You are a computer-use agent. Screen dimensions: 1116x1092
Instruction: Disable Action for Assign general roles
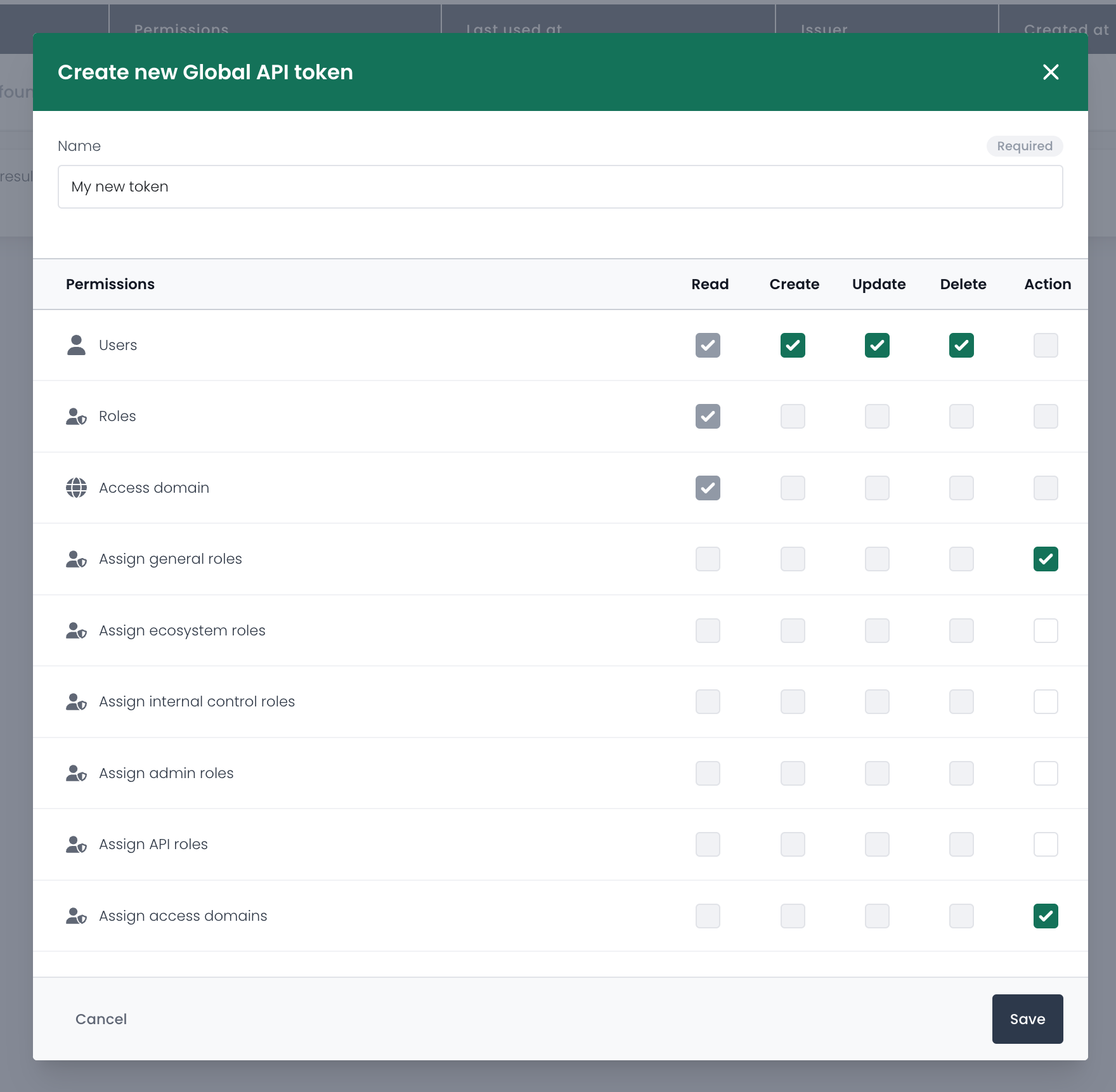click(1046, 559)
